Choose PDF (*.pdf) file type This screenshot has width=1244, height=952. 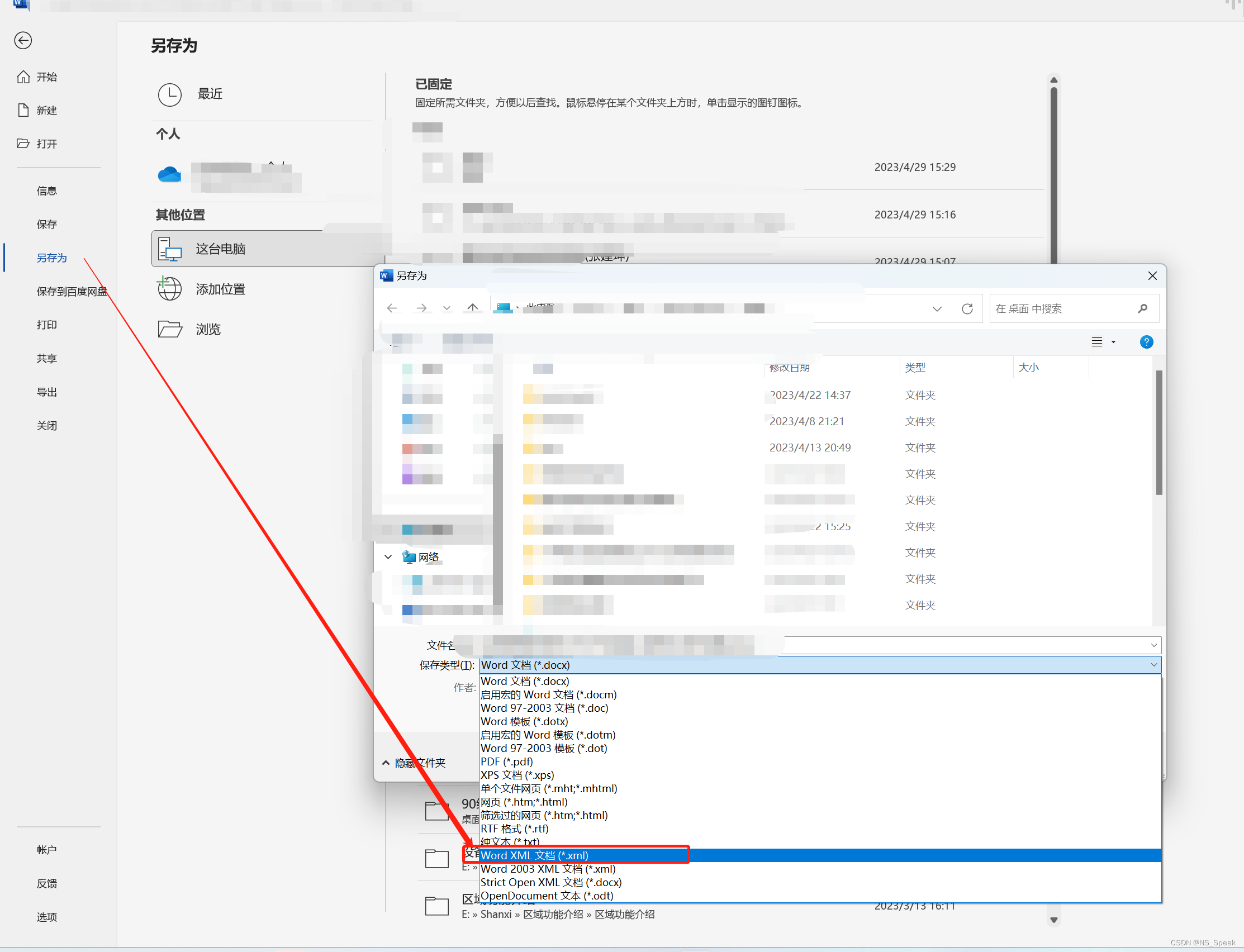(819, 761)
